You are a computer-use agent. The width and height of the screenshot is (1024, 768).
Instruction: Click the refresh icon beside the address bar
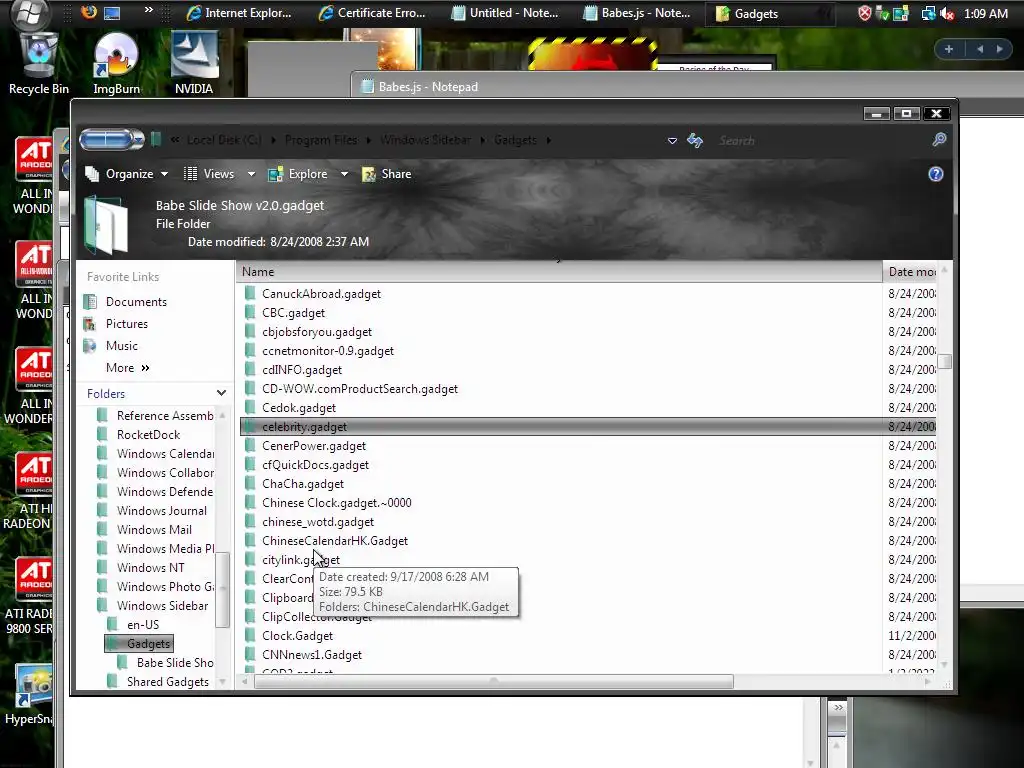(x=695, y=140)
